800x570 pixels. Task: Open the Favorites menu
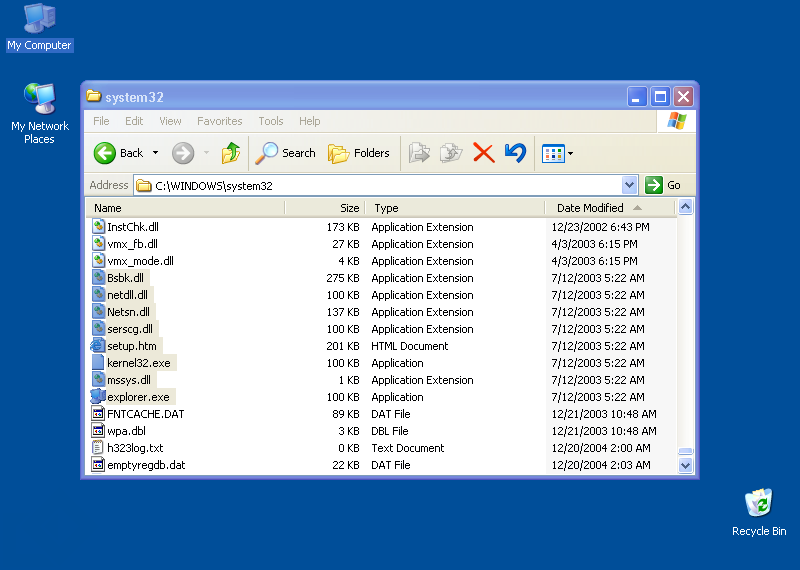(x=219, y=121)
